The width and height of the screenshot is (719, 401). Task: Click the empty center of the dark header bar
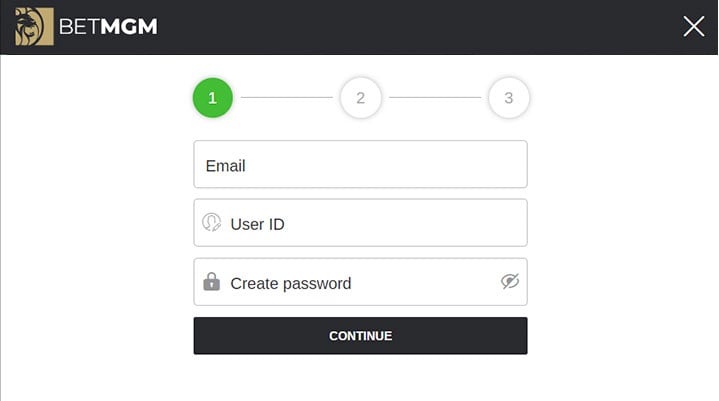click(400, 27)
